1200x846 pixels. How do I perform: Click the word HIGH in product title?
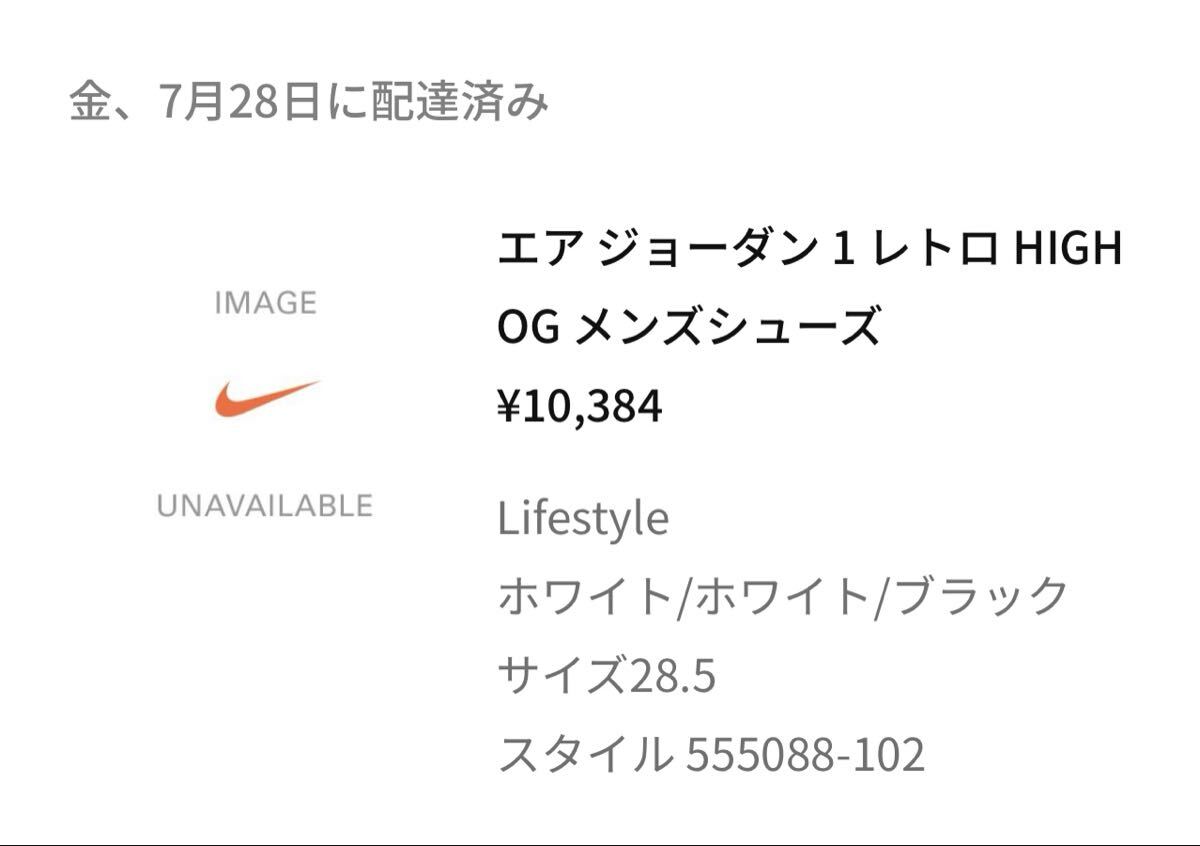pos(1068,249)
